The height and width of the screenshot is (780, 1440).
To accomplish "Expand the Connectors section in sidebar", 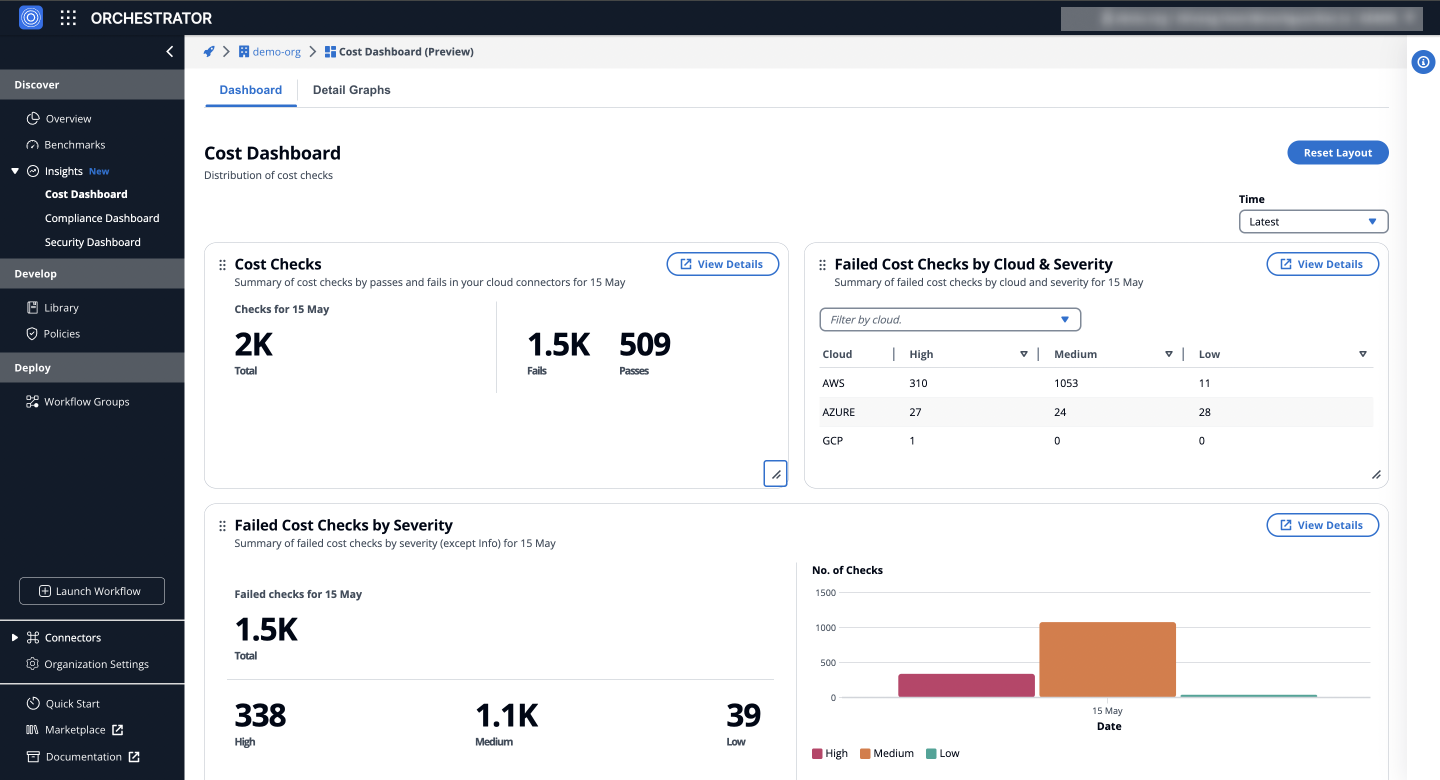I will pyautogui.click(x=13, y=637).
